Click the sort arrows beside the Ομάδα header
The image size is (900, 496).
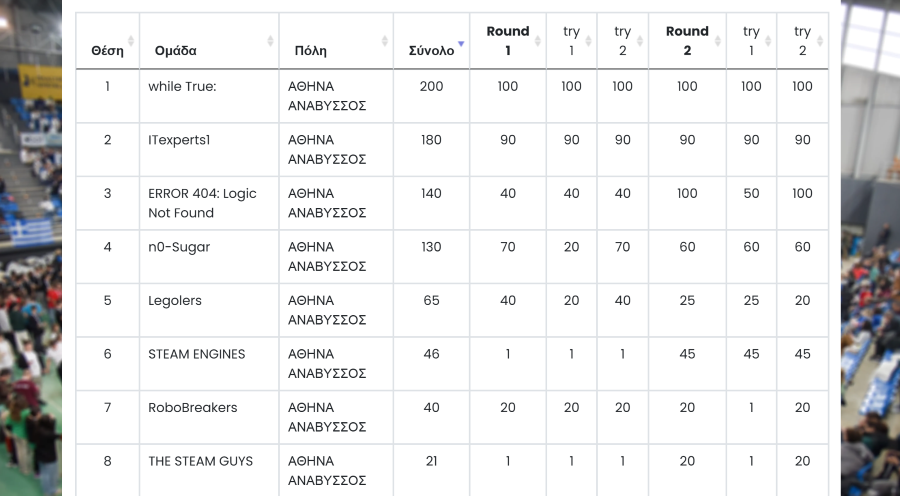(x=270, y=41)
